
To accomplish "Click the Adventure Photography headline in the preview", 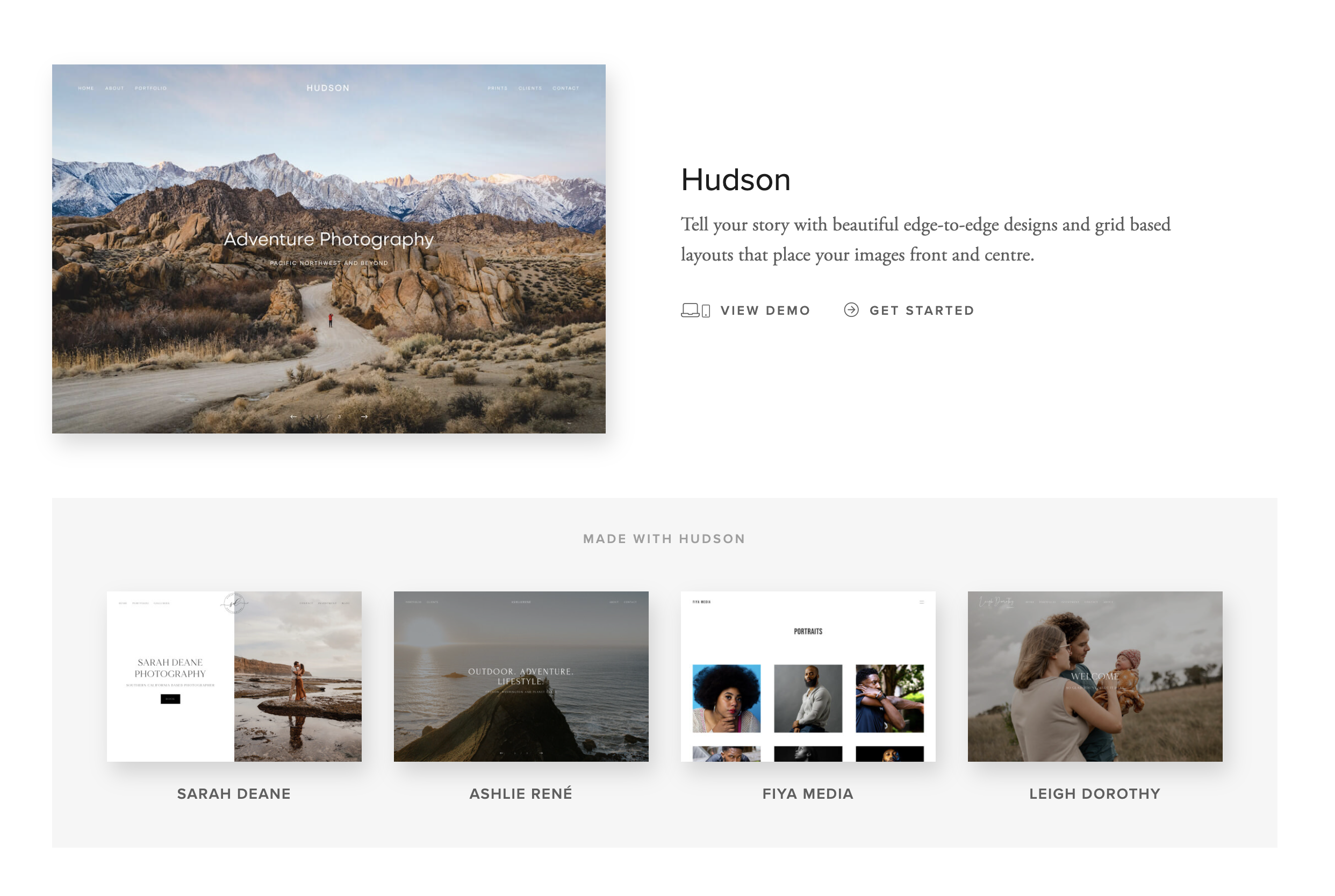I will tap(328, 239).
